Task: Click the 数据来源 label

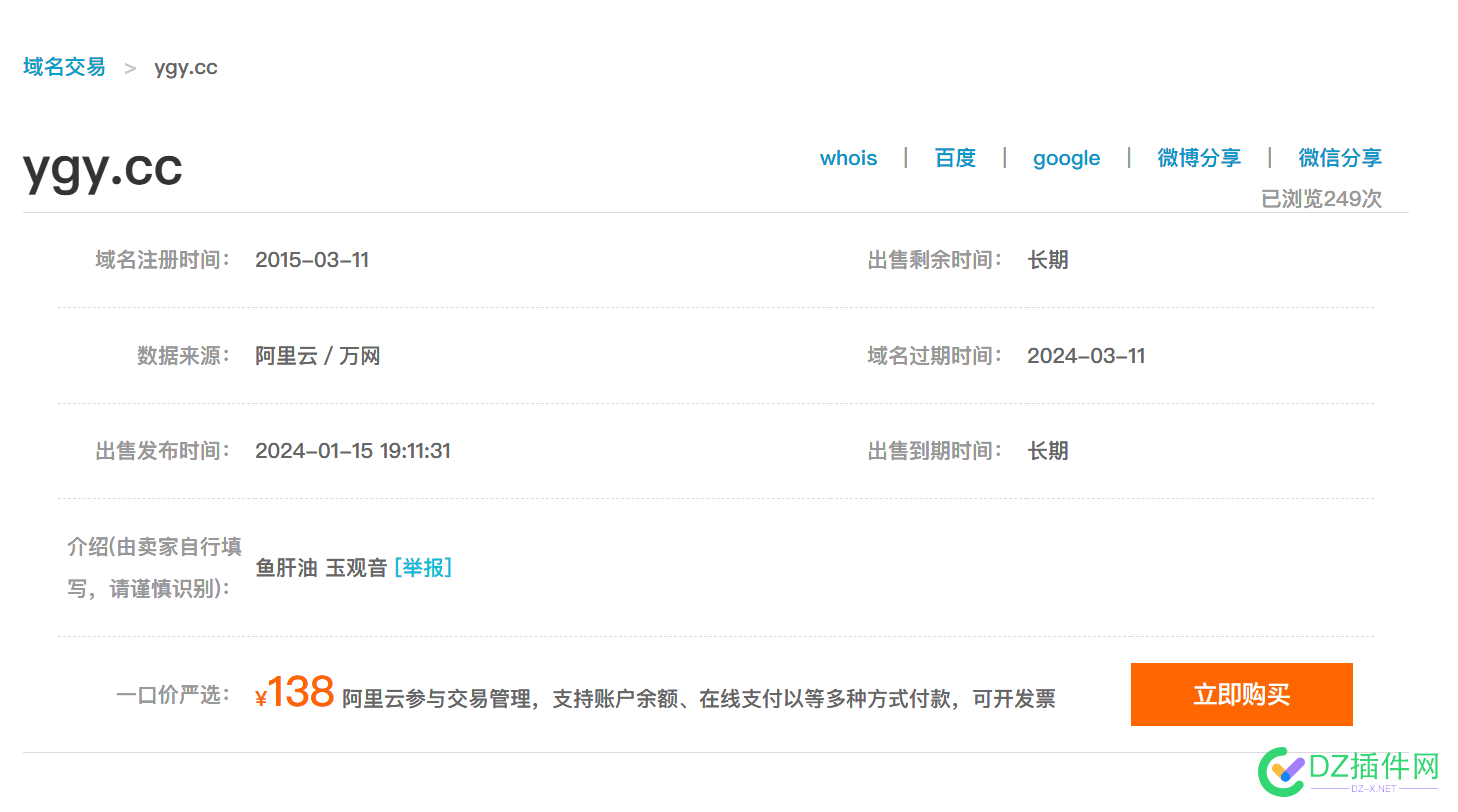Action: click(x=184, y=356)
